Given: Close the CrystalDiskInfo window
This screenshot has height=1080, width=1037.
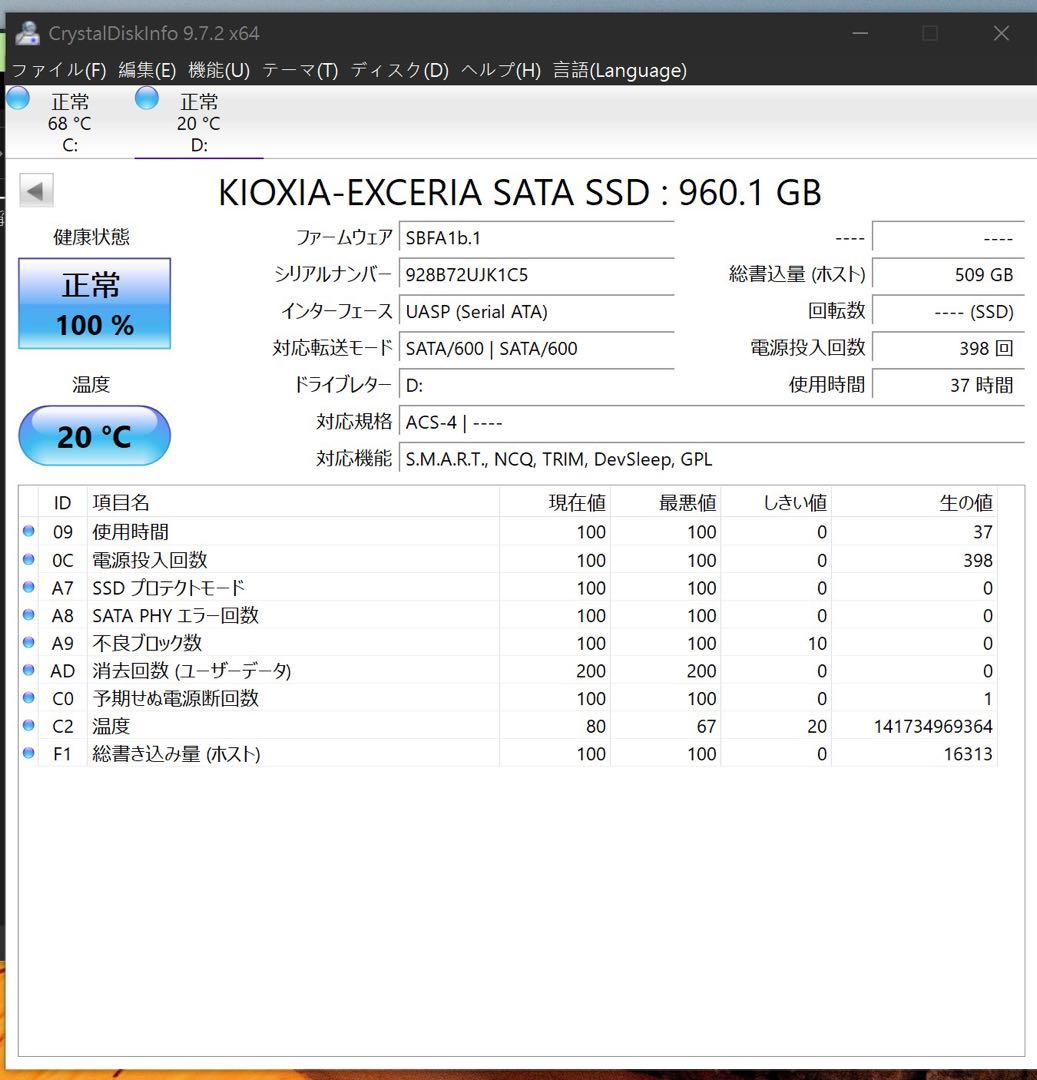Looking at the screenshot, I should pyautogui.click(x=1001, y=33).
